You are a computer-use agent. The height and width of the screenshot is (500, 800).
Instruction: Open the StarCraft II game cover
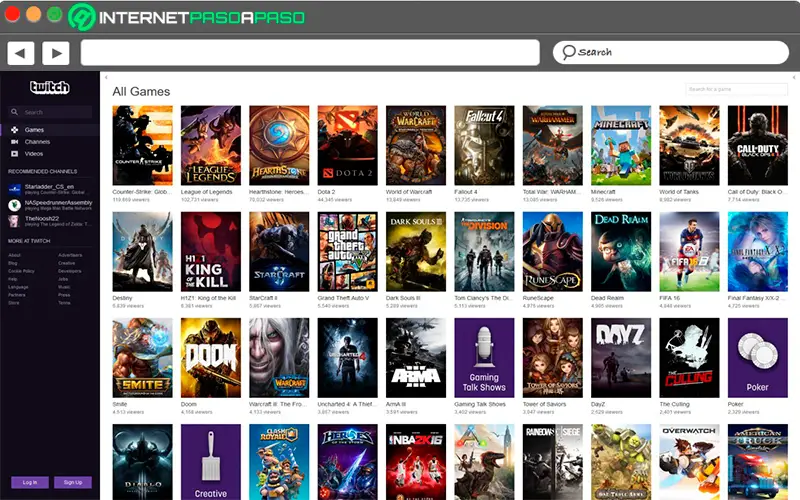pyautogui.click(x=279, y=252)
